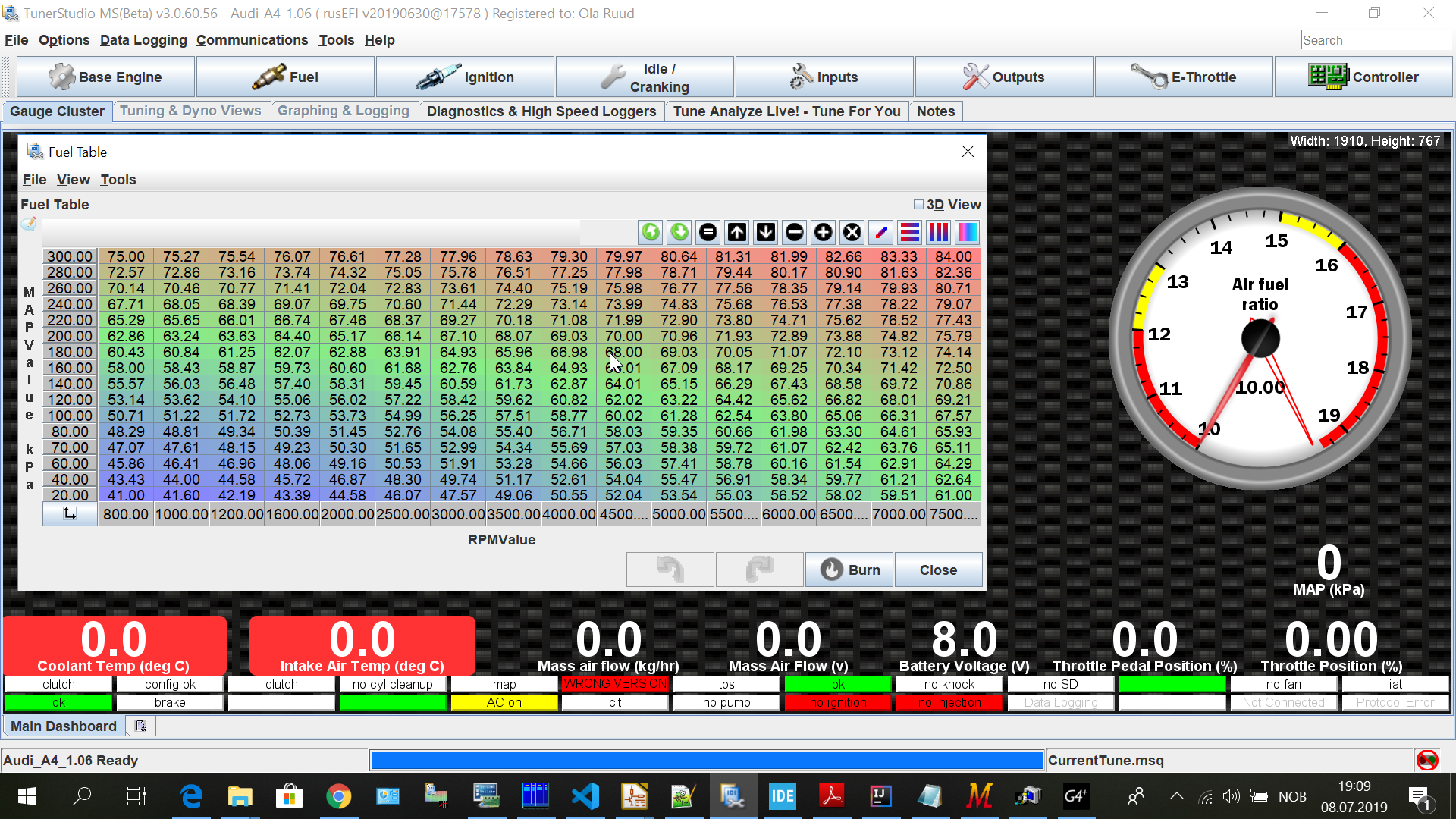Close the Fuel Table dialog with X
Screen dimensions: 1456x819
point(968,152)
